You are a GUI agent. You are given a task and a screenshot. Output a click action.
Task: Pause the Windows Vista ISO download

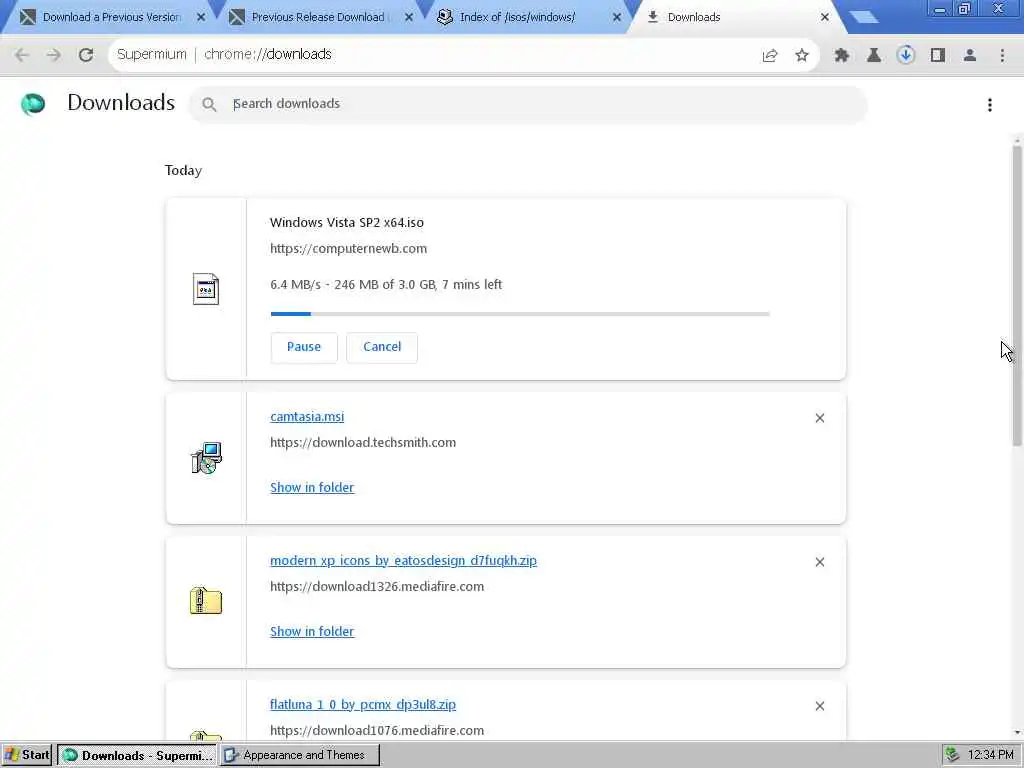pyautogui.click(x=304, y=347)
